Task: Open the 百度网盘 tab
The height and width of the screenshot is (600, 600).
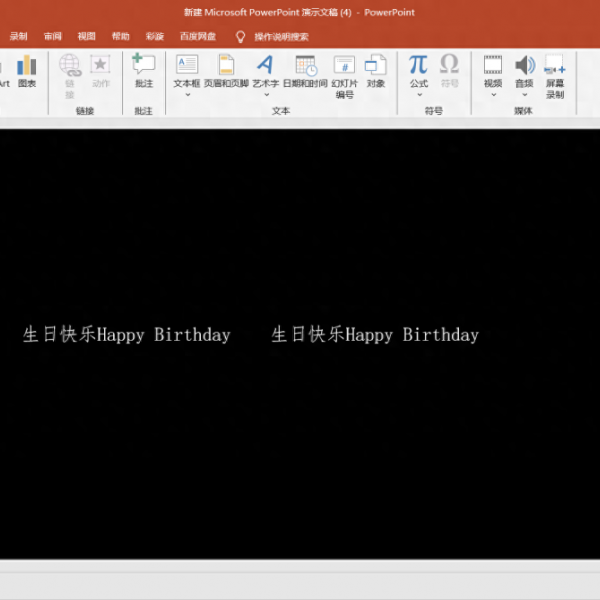Action: (x=197, y=36)
